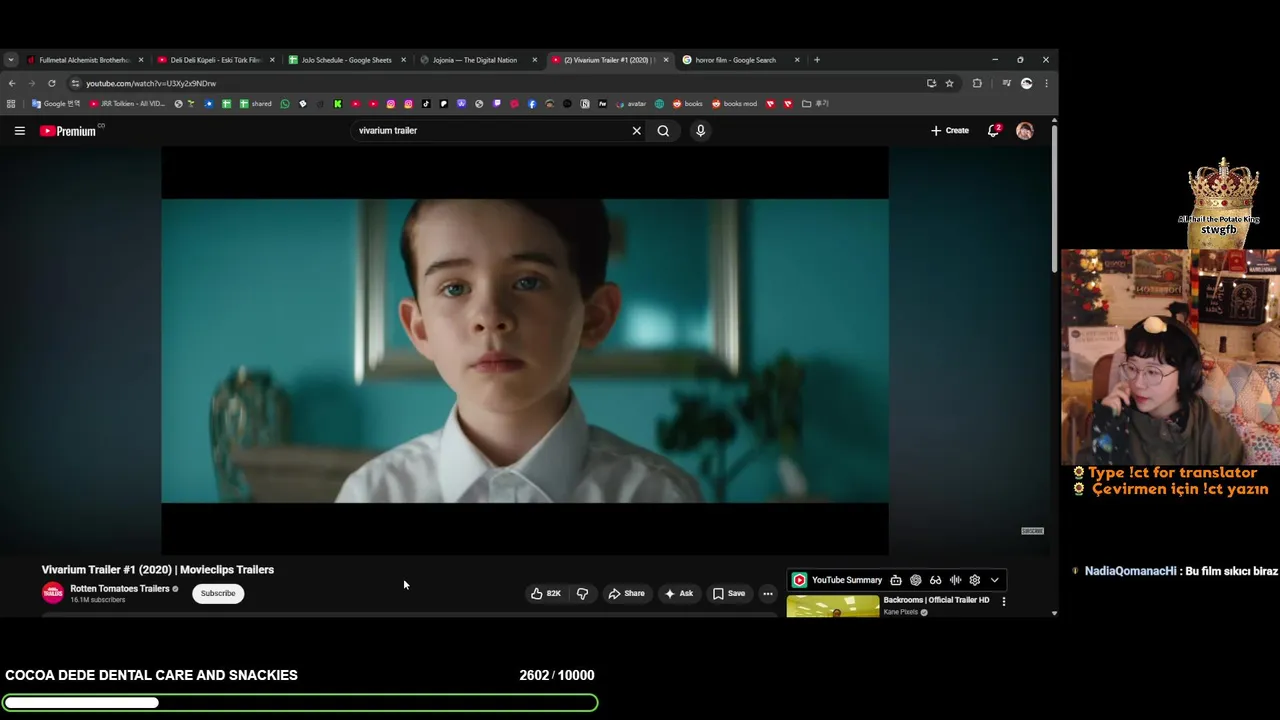
Task: Click the dental care goal progress bar
Action: point(300,703)
